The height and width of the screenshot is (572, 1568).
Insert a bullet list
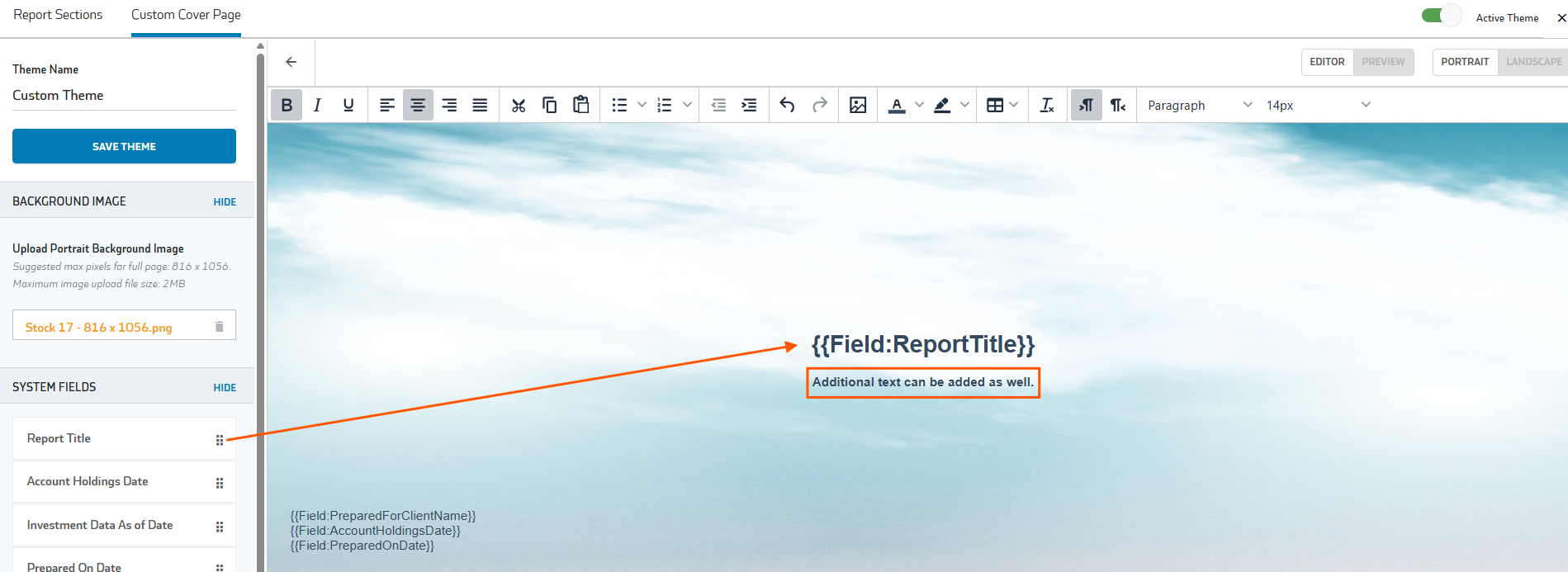pyautogui.click(x=619, y=105)
